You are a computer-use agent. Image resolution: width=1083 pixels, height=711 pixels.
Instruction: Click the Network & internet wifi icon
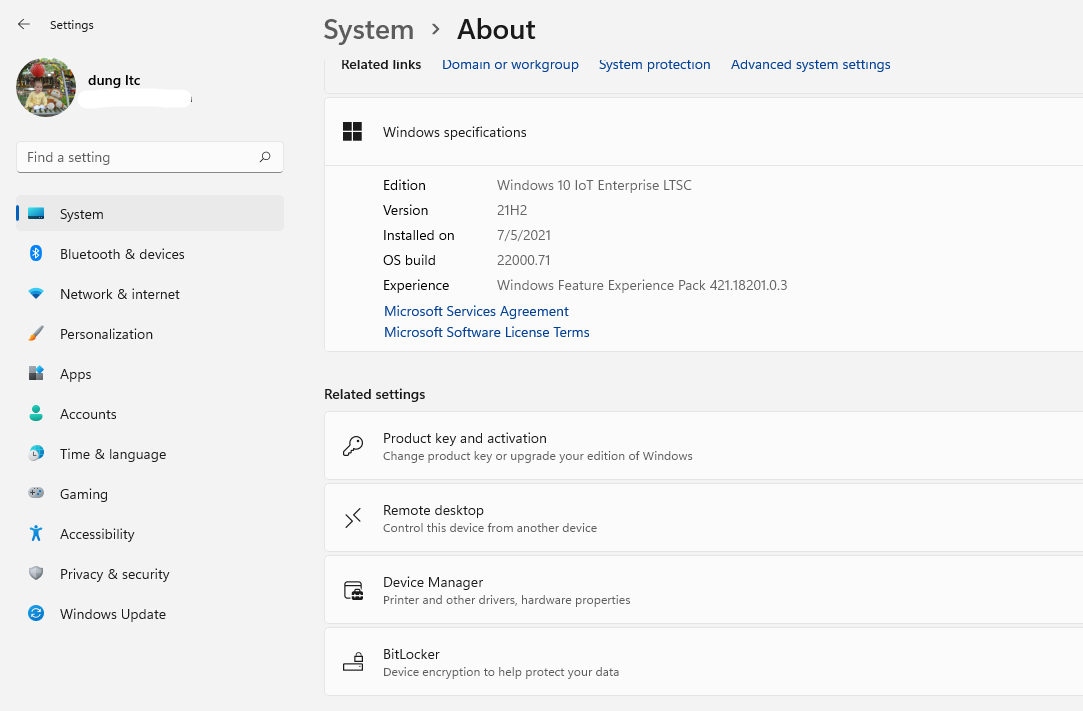coord(36,294)
